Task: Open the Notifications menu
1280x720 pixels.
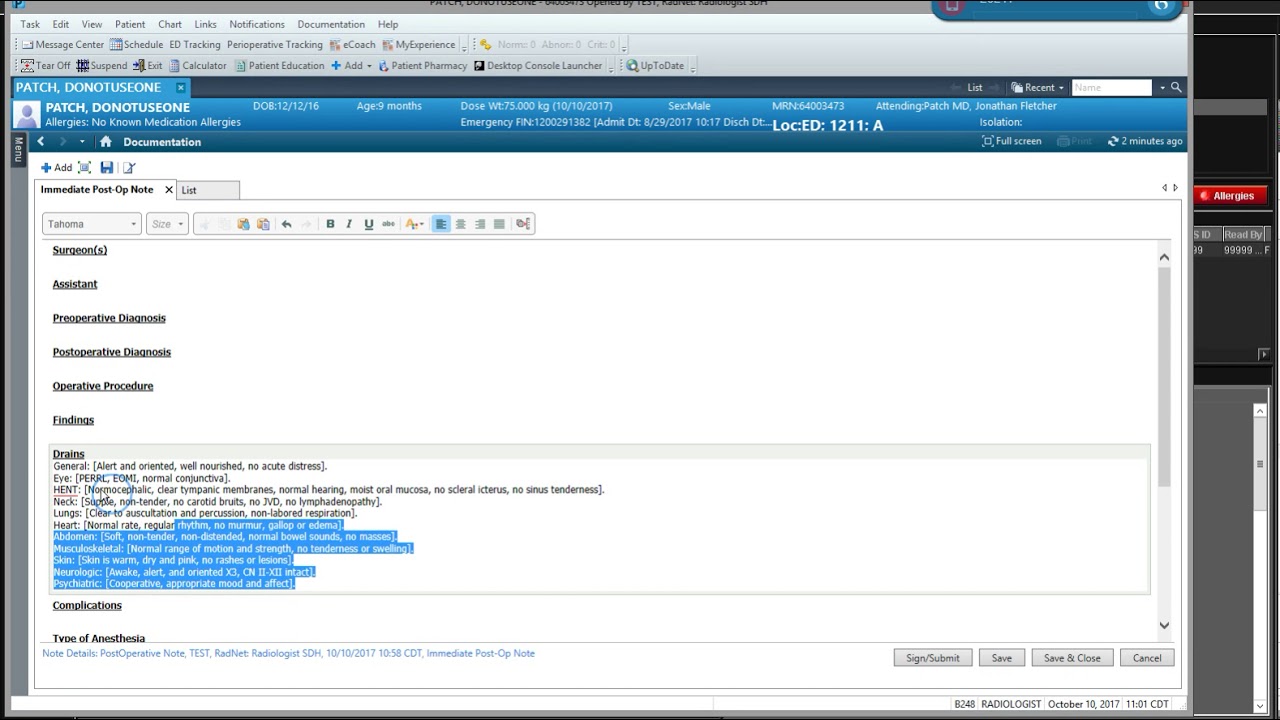Action: click(257, 24)
